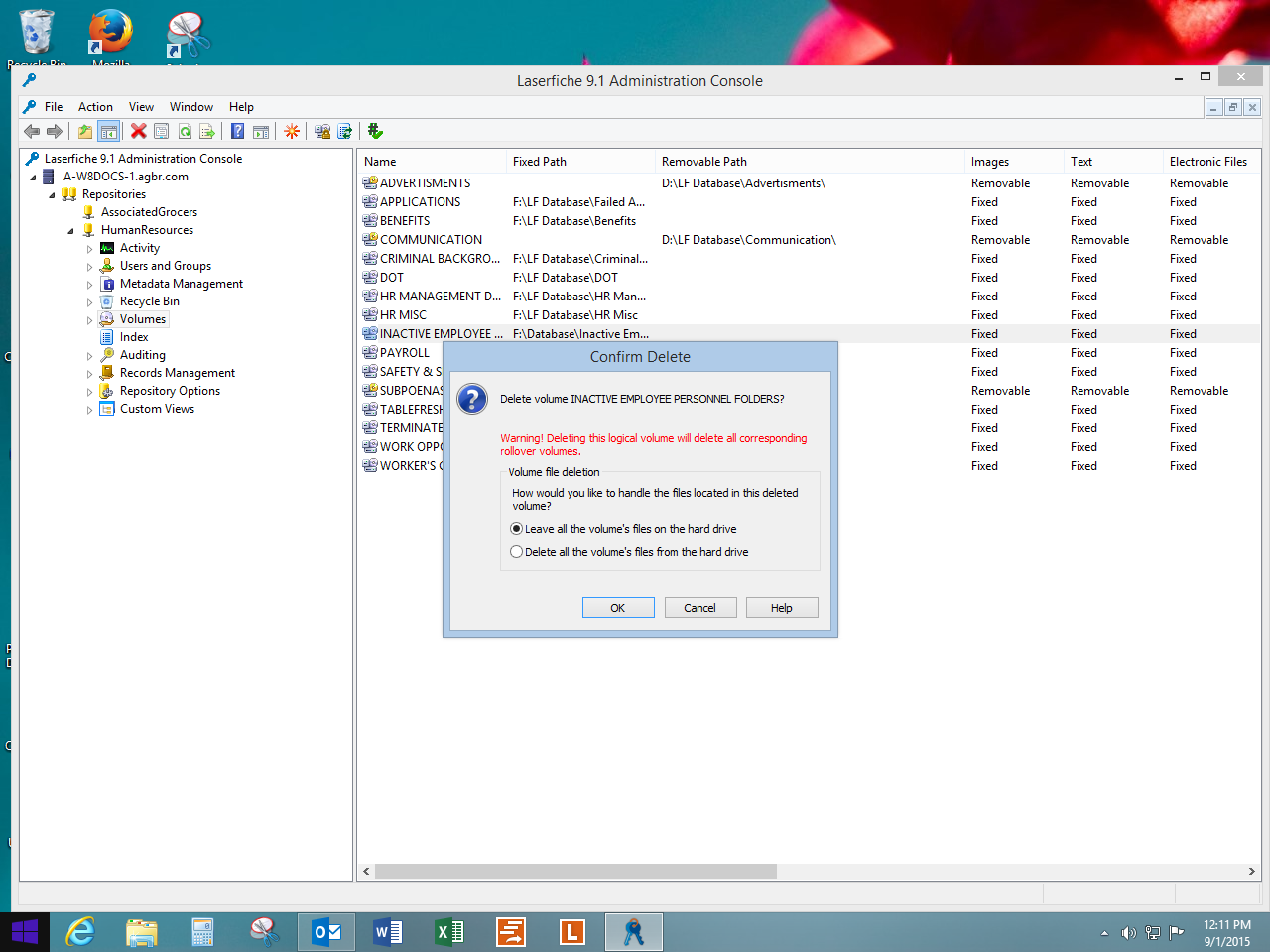
Task: Click the red X delete toolbar icon
Action: point(139,131)
